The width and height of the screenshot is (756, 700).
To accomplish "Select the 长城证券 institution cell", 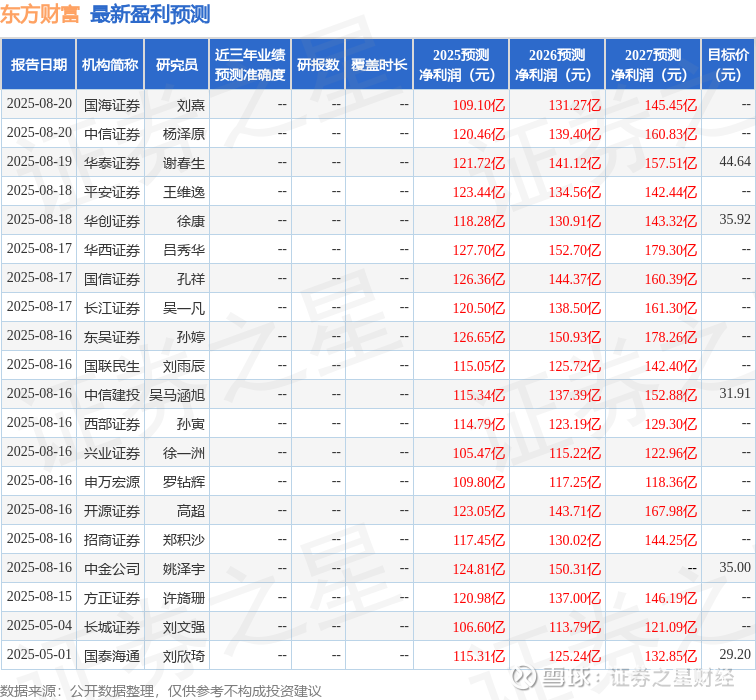I will coord(112,627).
